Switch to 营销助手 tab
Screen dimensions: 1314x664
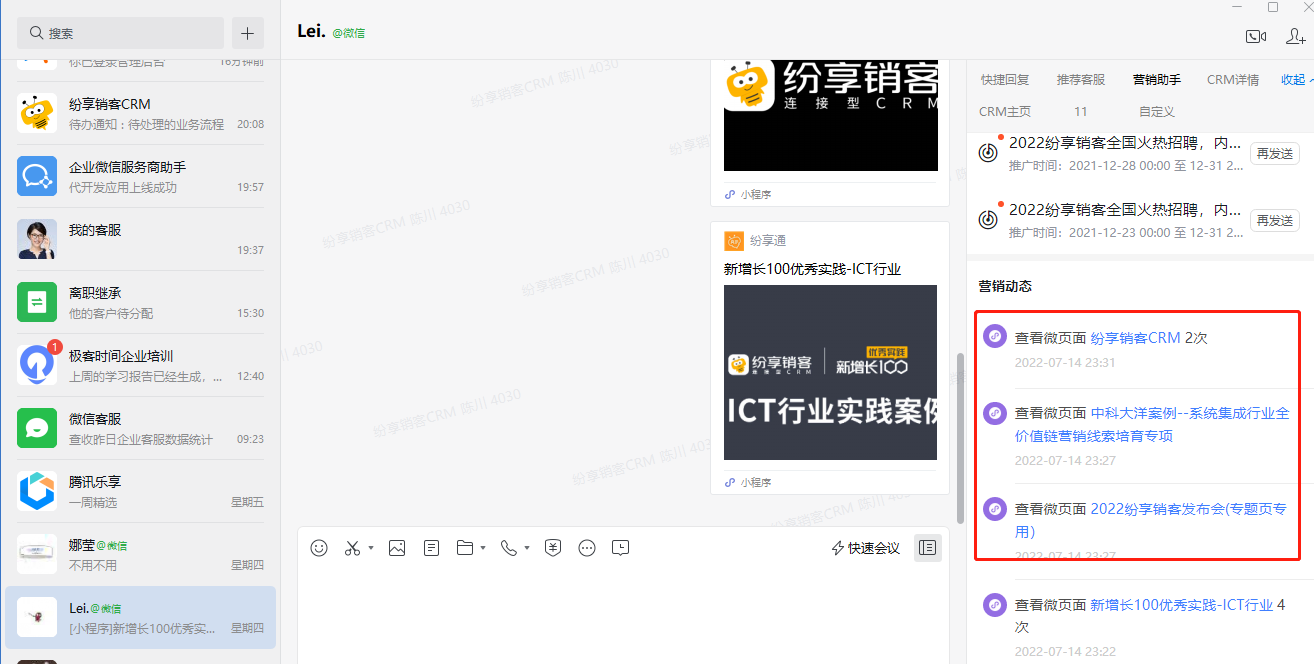click(x=1157, y=80)
